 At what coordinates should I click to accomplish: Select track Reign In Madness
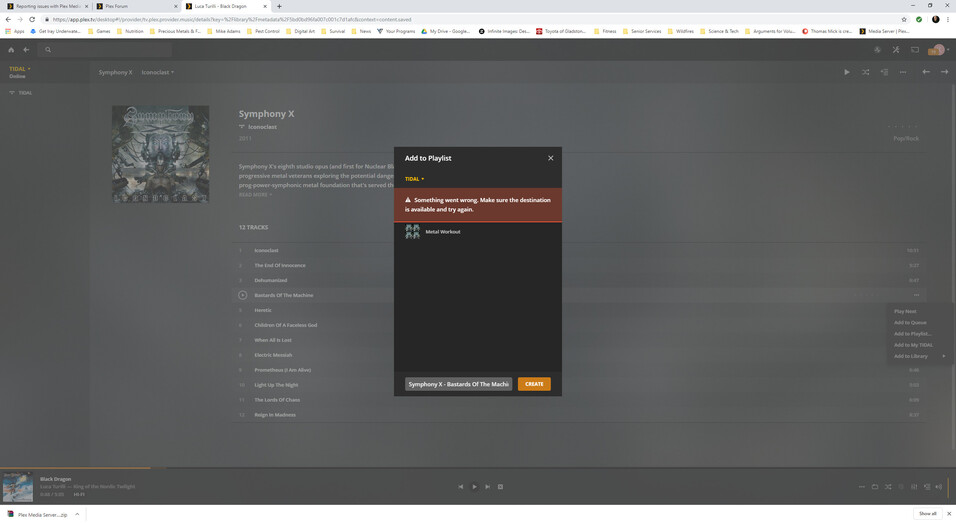pos(275,414)
